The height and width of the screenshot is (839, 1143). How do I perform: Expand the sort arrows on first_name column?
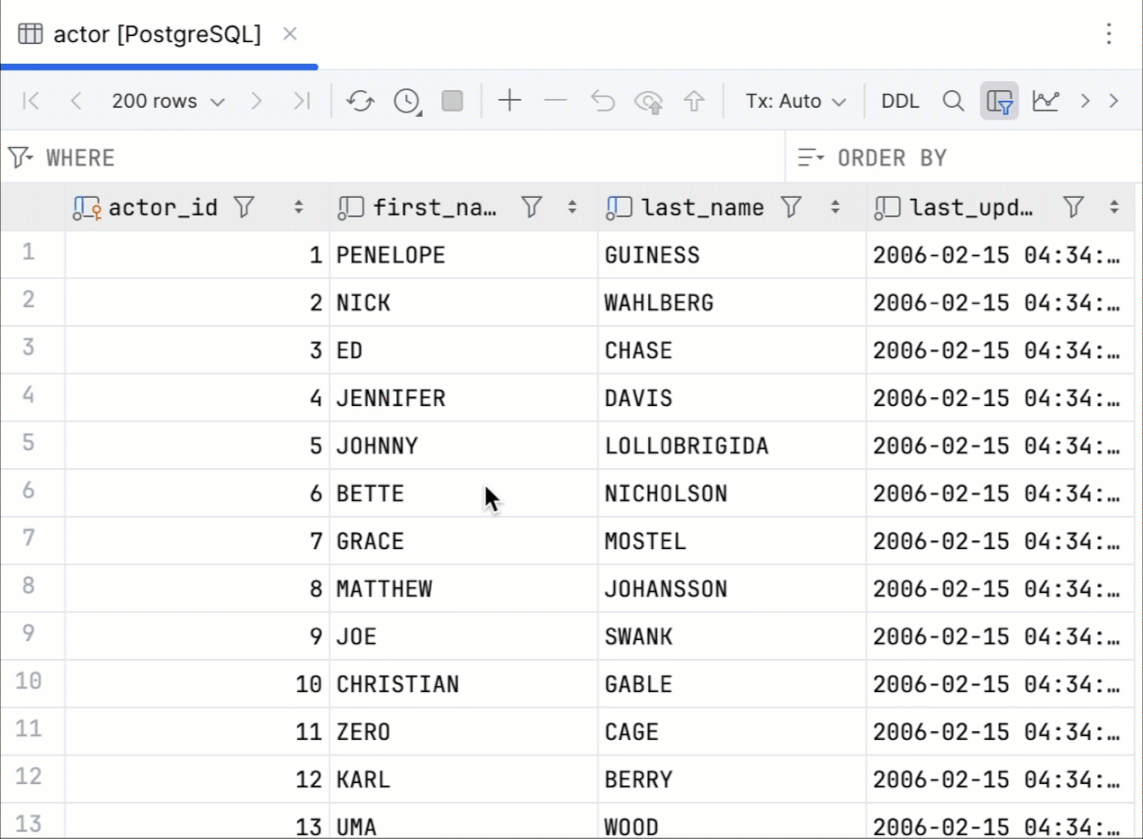[572, 207]
